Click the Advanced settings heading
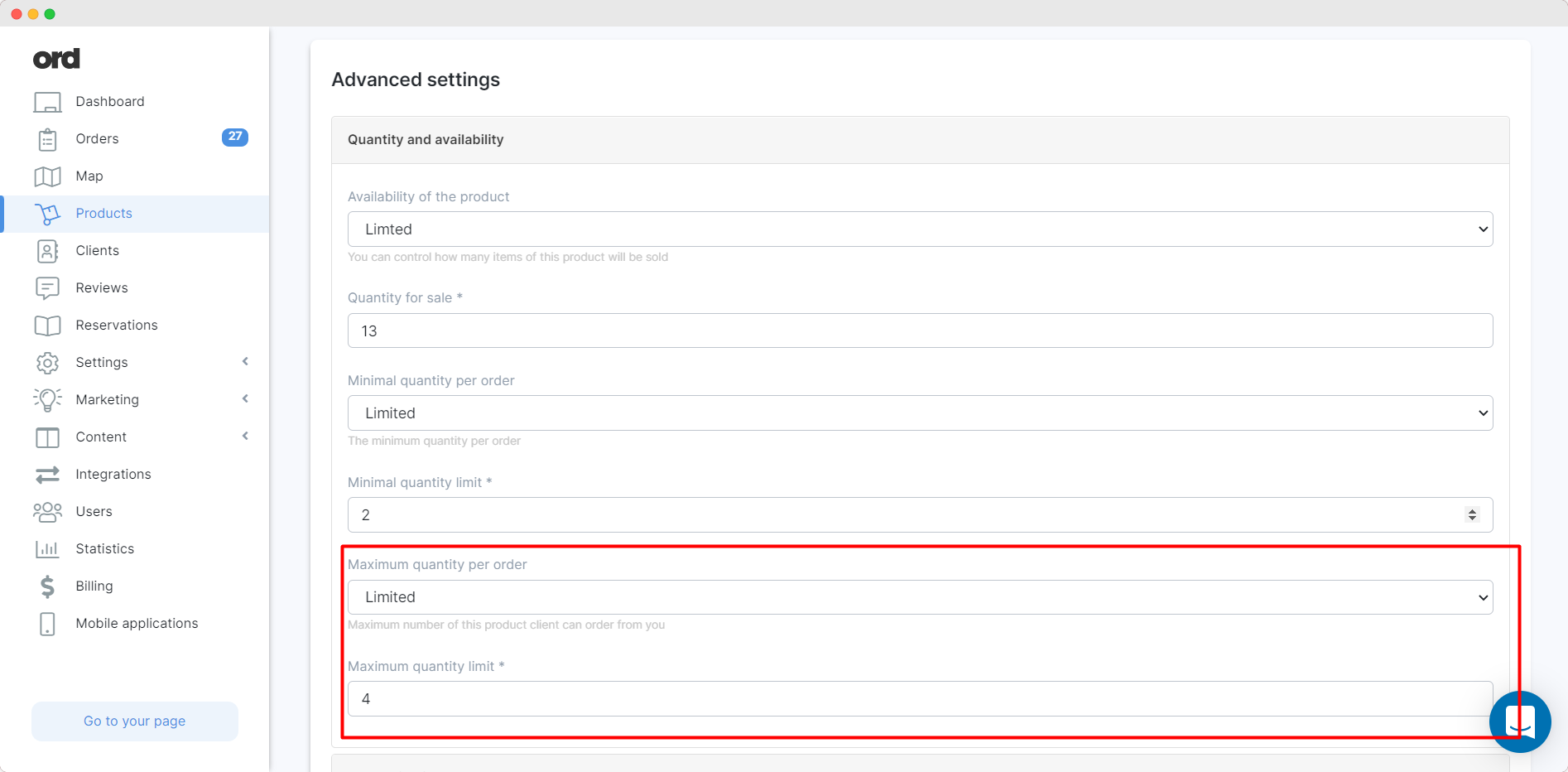Viewport: 1568px width, 772px height. (416, 80)
